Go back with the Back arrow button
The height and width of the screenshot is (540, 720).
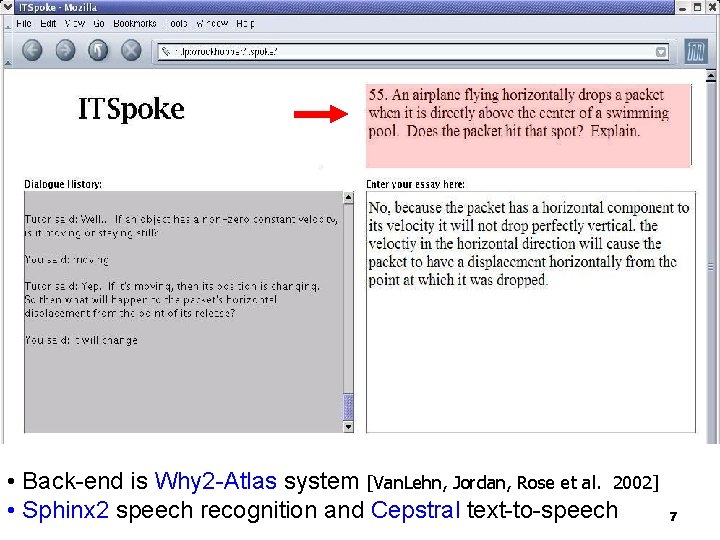[32, 50]
